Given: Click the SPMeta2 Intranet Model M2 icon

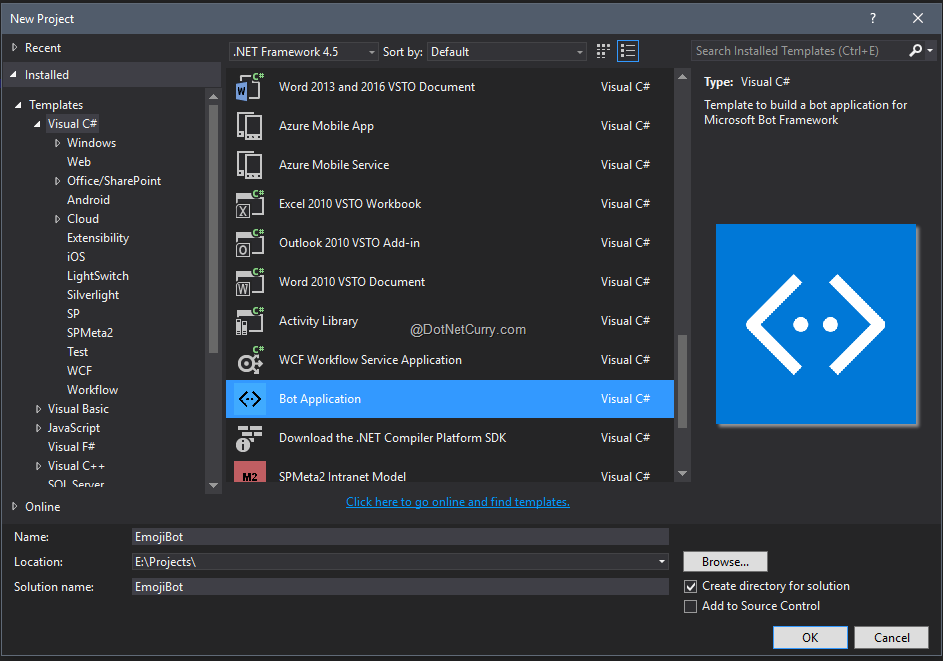Looking at the screenshot, I should tap(250, 472).
